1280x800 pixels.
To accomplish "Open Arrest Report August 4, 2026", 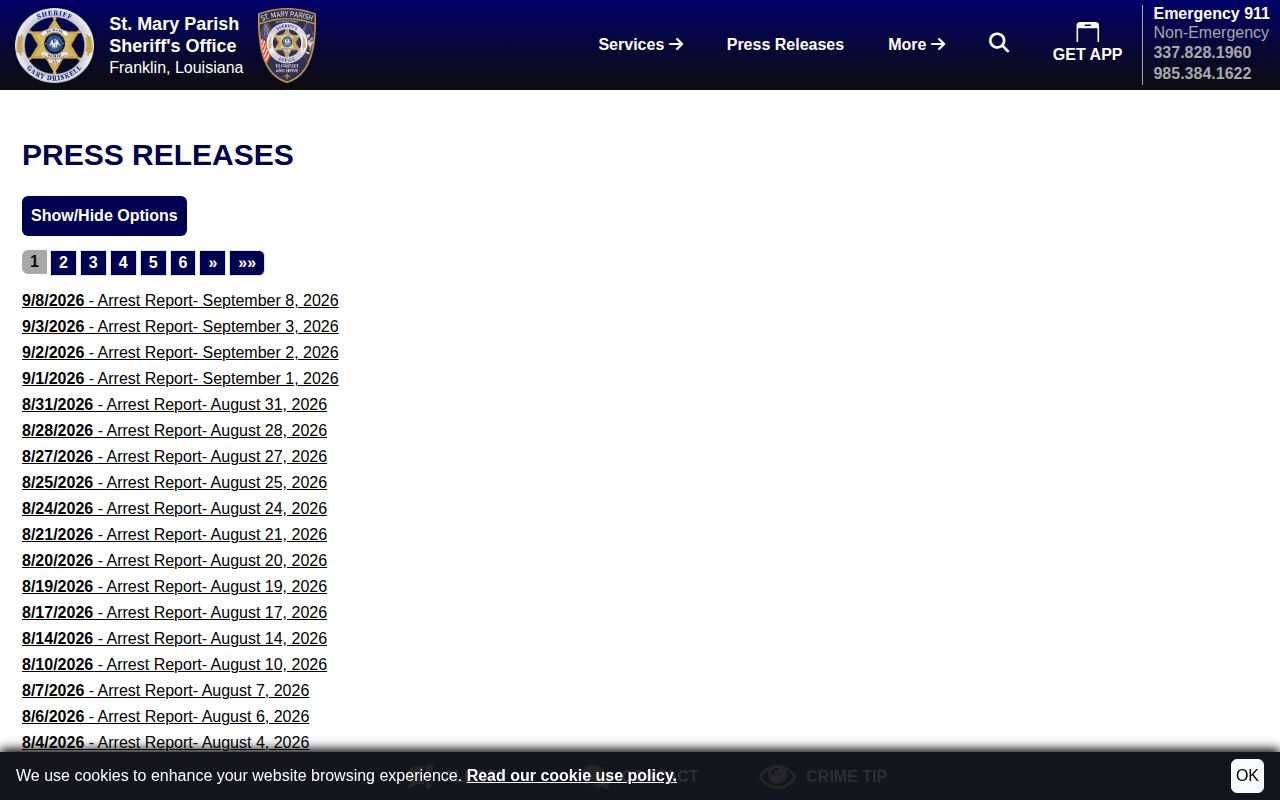I will (x=165, y=743).
